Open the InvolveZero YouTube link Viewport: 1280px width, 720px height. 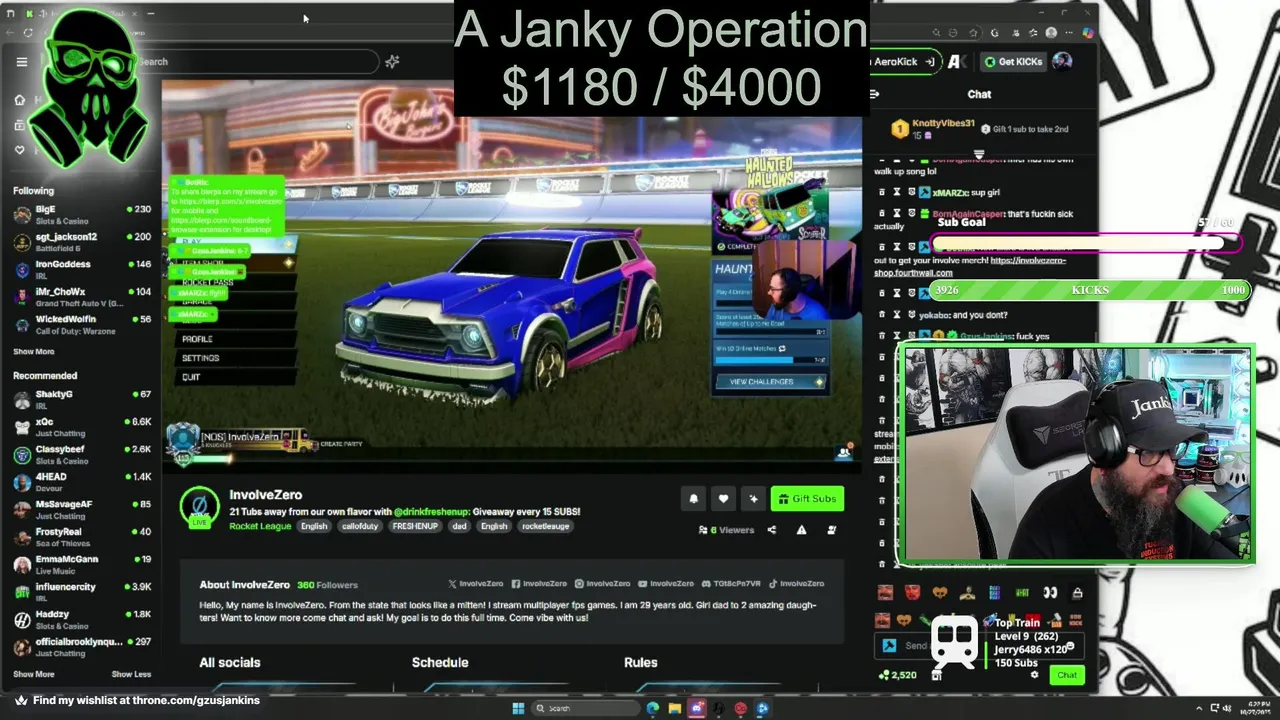(665, 584)
